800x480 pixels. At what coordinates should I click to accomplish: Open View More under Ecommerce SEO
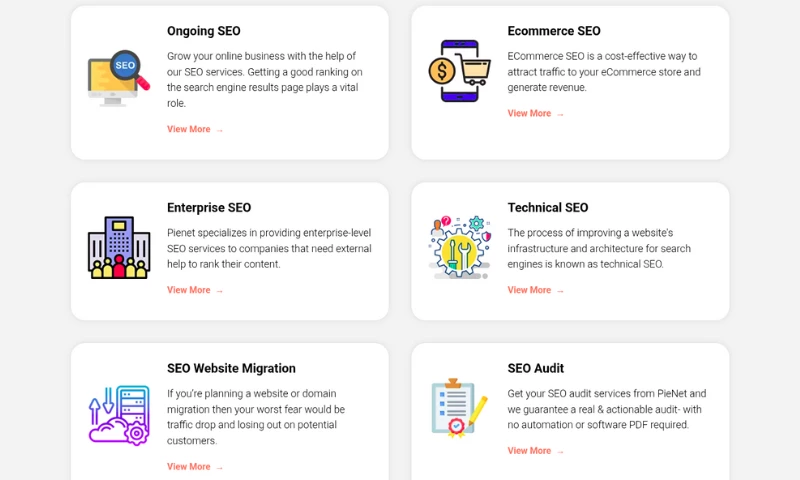tap(535, 113)
